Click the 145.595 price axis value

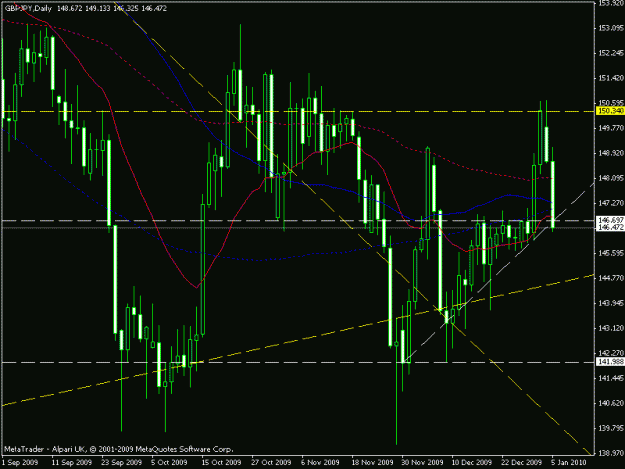coord(611,253)
